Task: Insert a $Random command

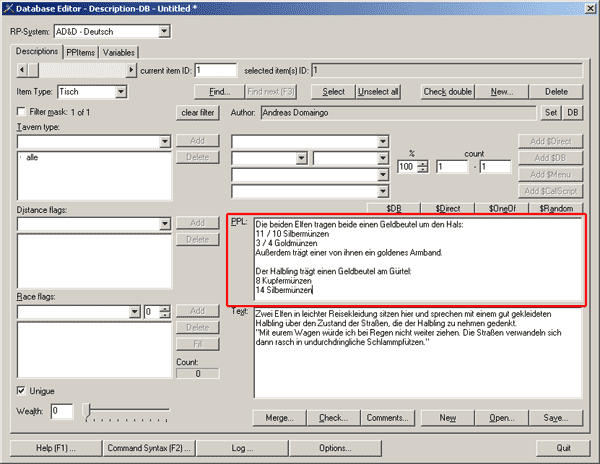Action: [554, 208]
